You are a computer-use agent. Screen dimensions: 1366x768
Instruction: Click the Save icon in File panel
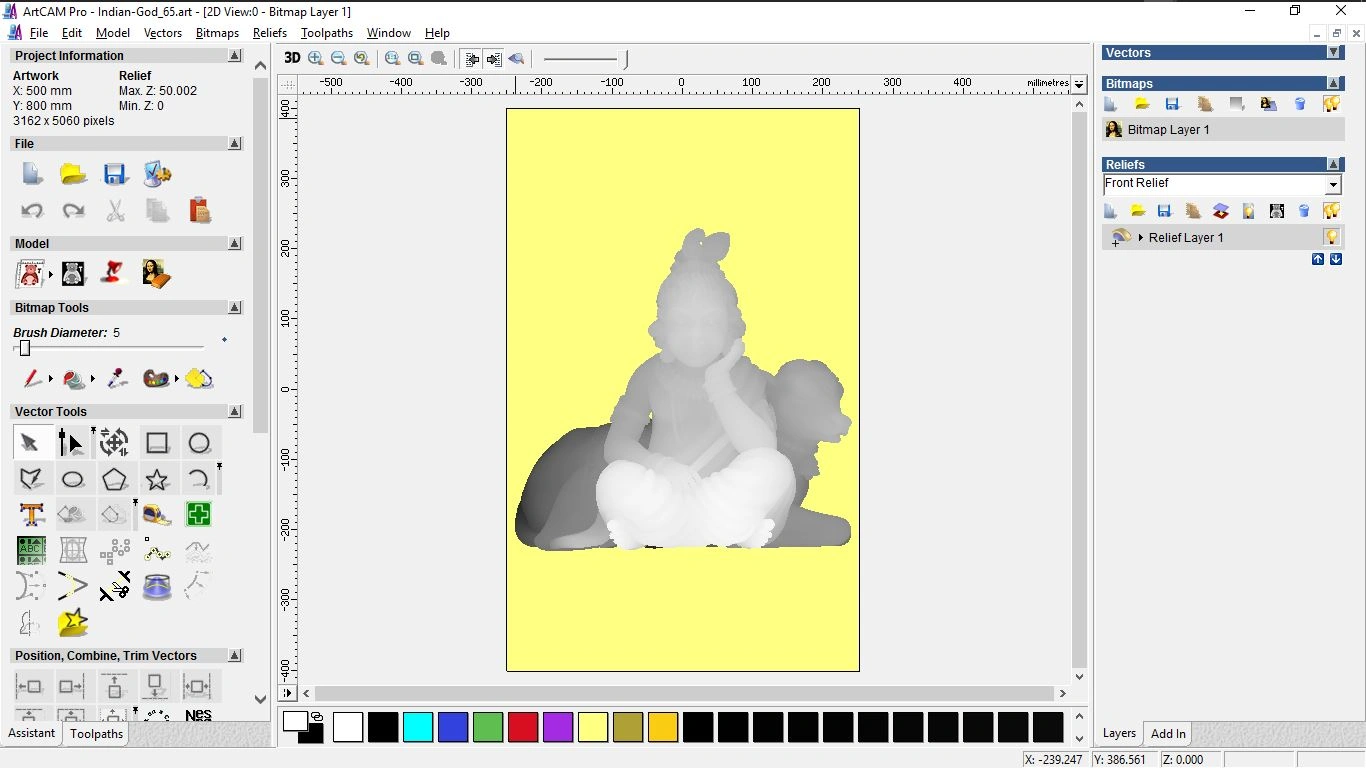pyautogui.click(x=115, y=174)
